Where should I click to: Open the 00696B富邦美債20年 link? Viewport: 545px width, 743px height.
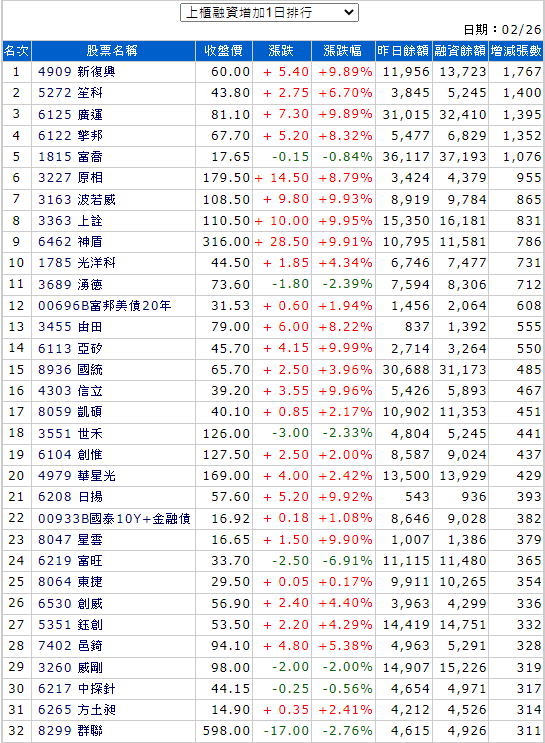click(x=104, y=306)
